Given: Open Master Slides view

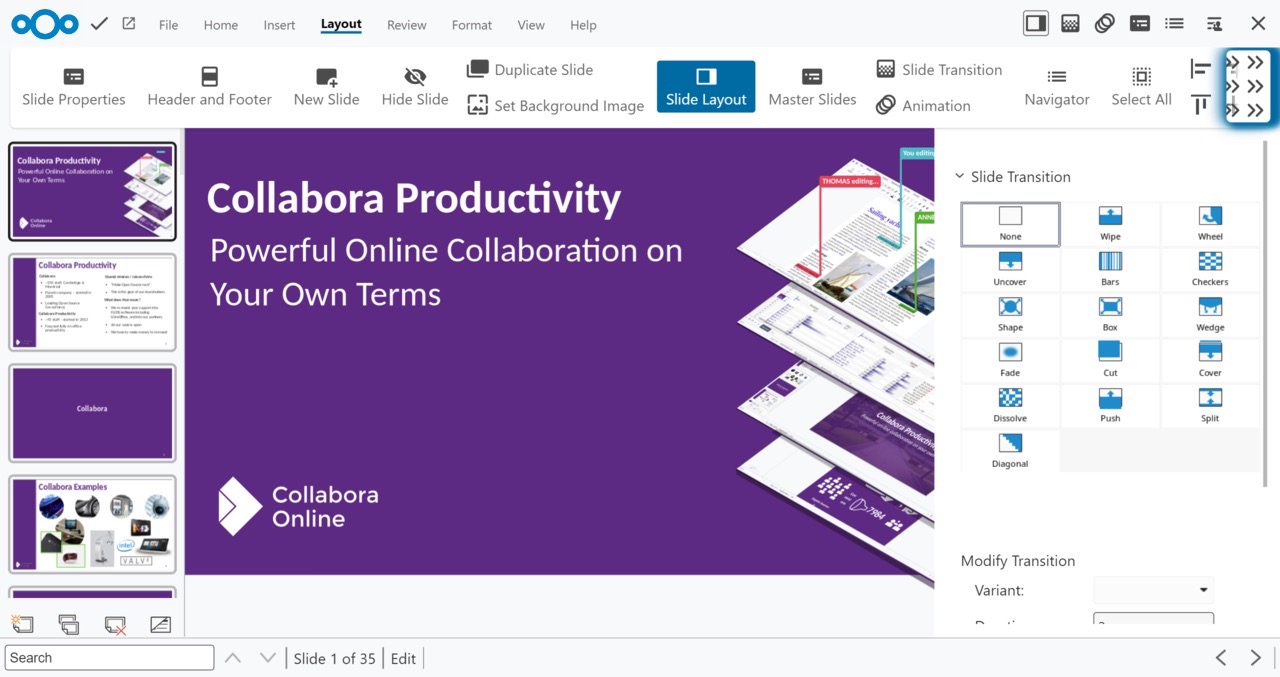Looking at the screenshot, I should point(812,87).
